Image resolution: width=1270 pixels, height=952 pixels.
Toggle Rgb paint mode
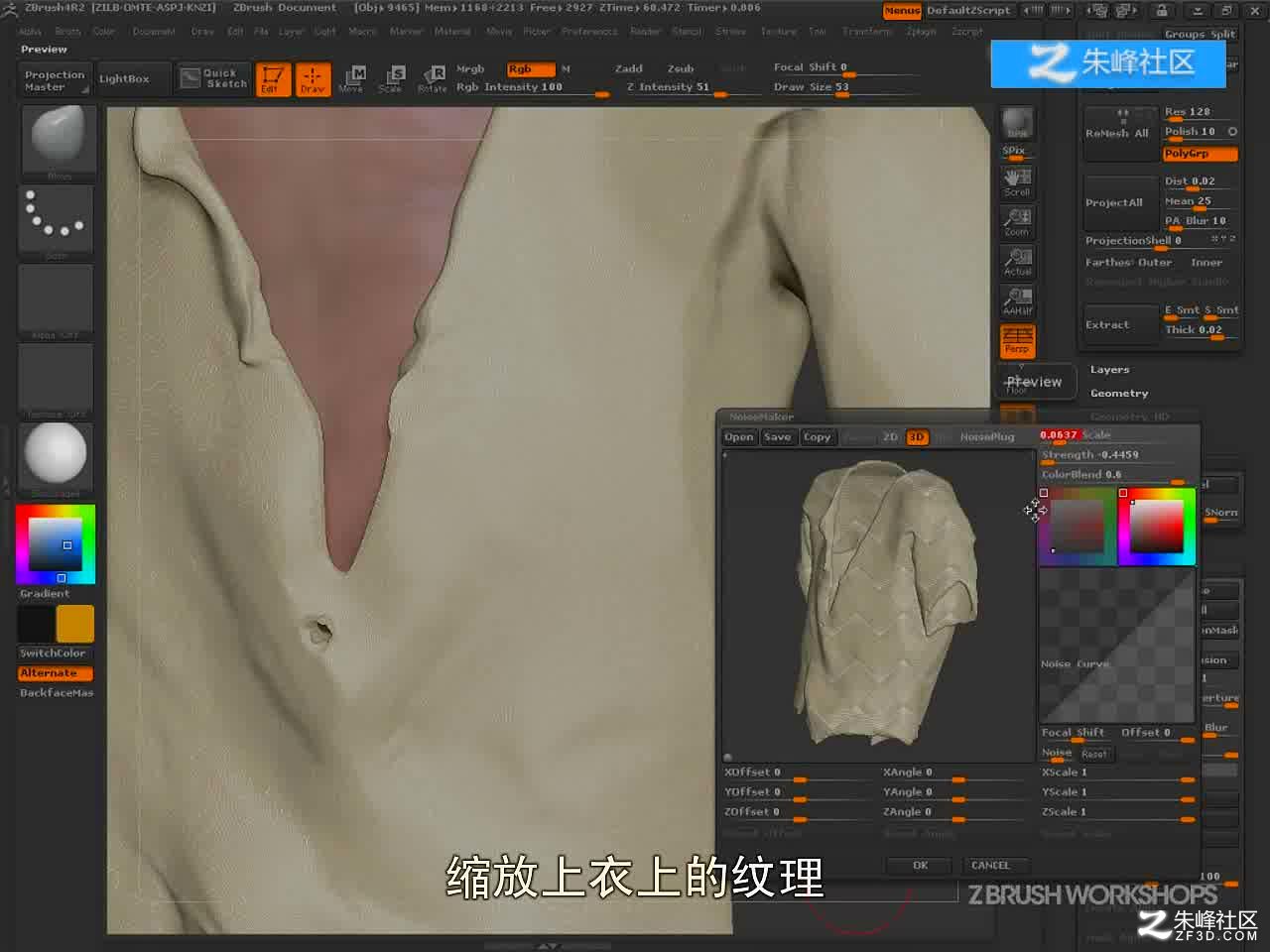click(530, 69)
